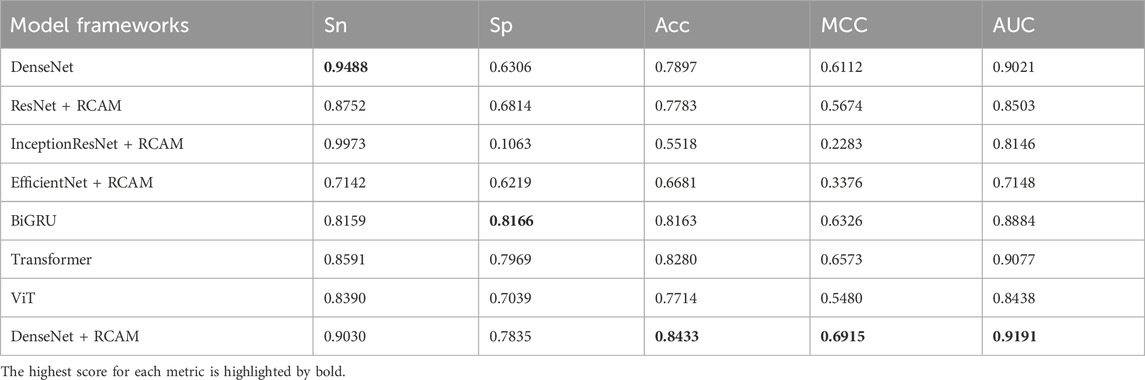Click the Sp column header
The image size is (1145, 380).
[x=500, y=26]
